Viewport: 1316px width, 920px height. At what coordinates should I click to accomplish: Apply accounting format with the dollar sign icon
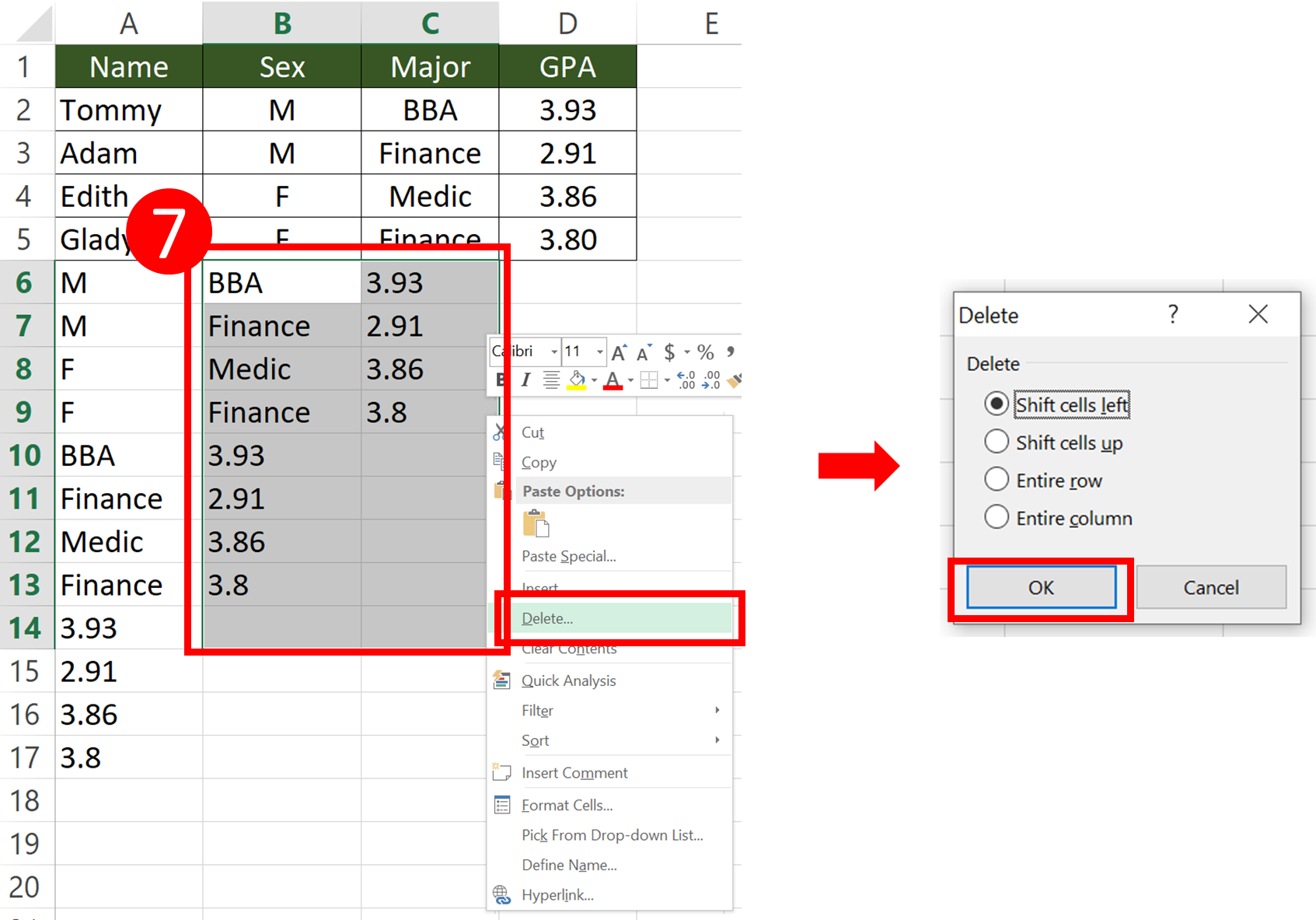tap(671, 354)
